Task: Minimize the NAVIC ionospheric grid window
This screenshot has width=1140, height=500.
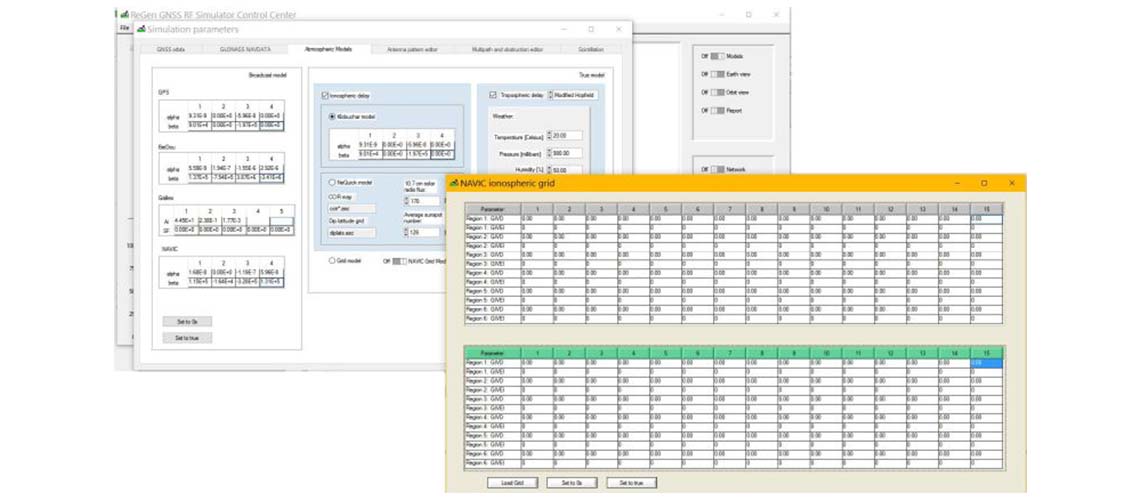Action: (x=956, y=183)
